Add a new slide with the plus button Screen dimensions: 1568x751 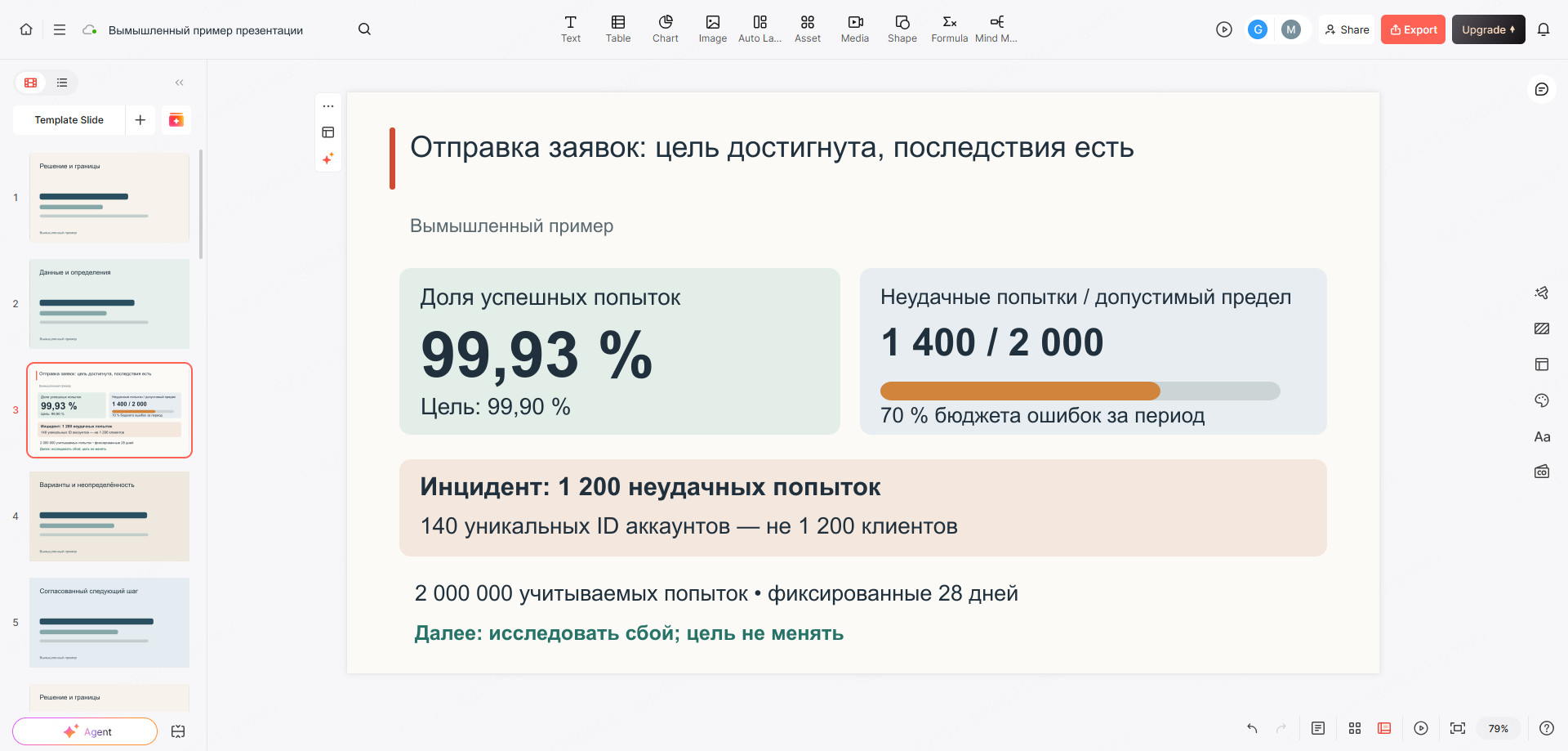[140, 120]
